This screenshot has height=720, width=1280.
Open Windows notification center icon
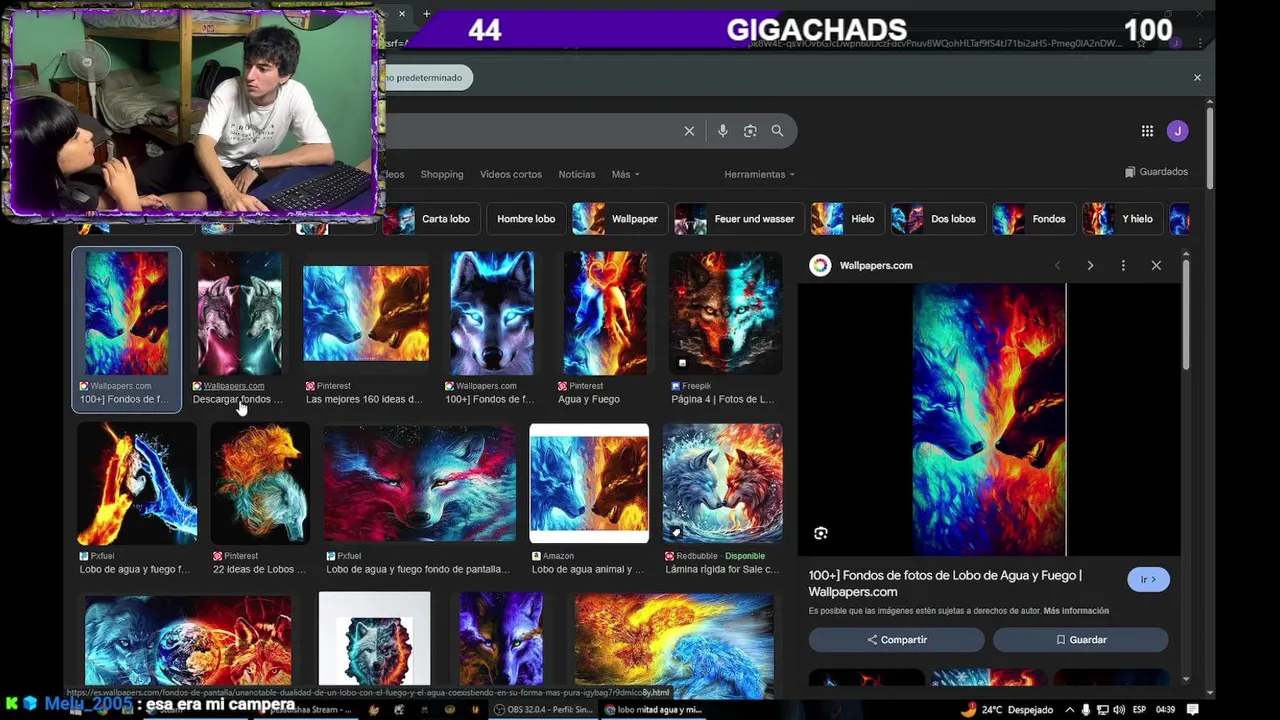(1193, 709)
